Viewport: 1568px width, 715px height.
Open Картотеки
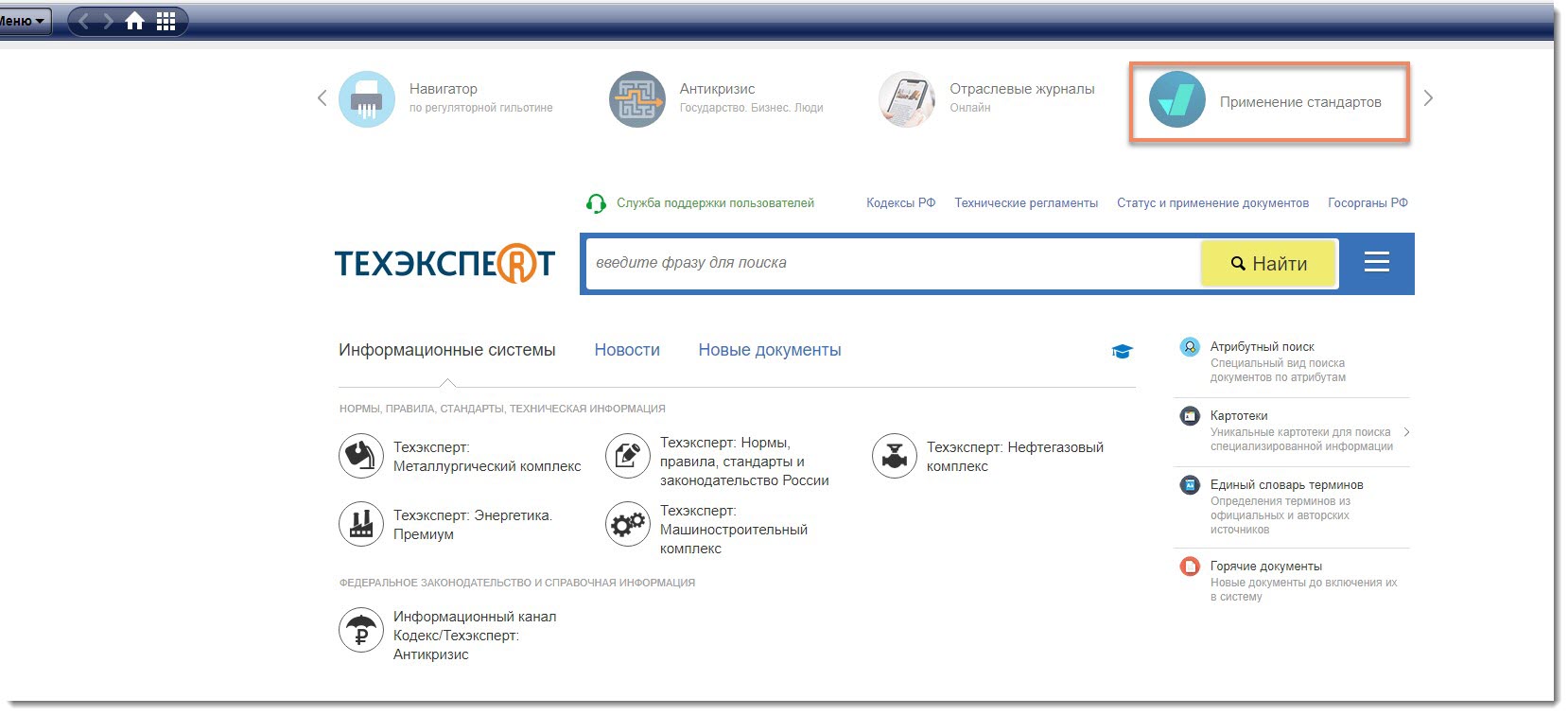[x=1239, y=416]
